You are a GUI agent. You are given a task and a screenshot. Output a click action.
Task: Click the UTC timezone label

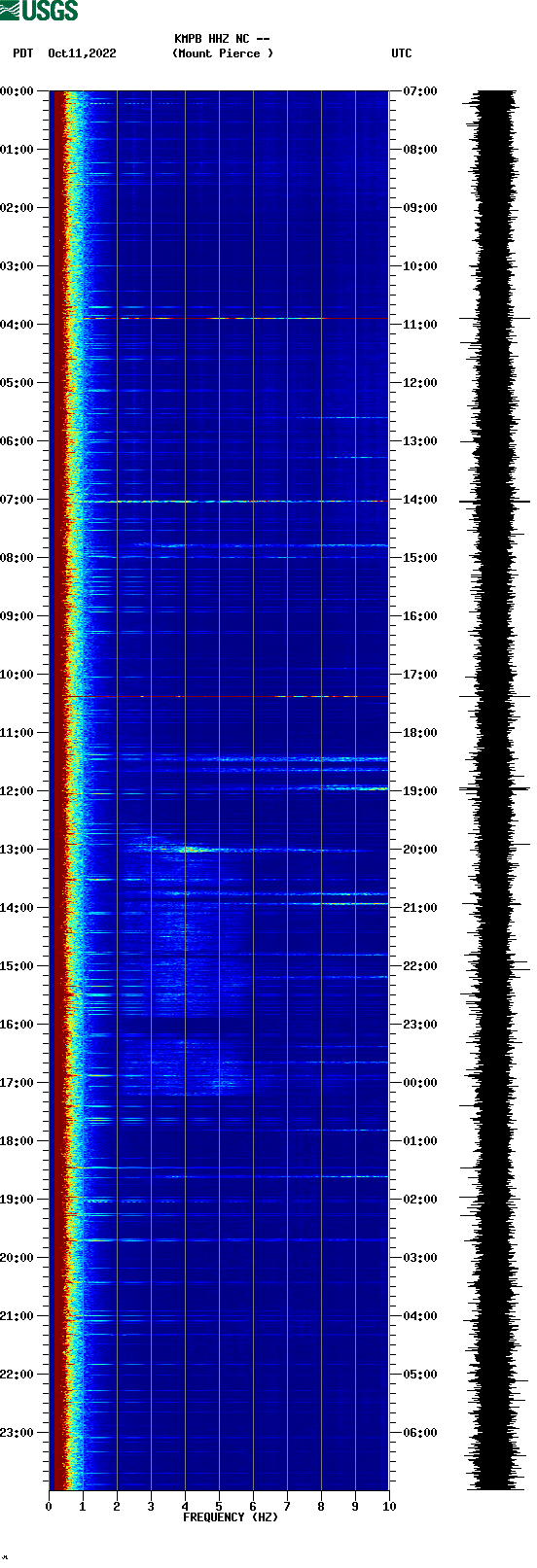point(402,53)
